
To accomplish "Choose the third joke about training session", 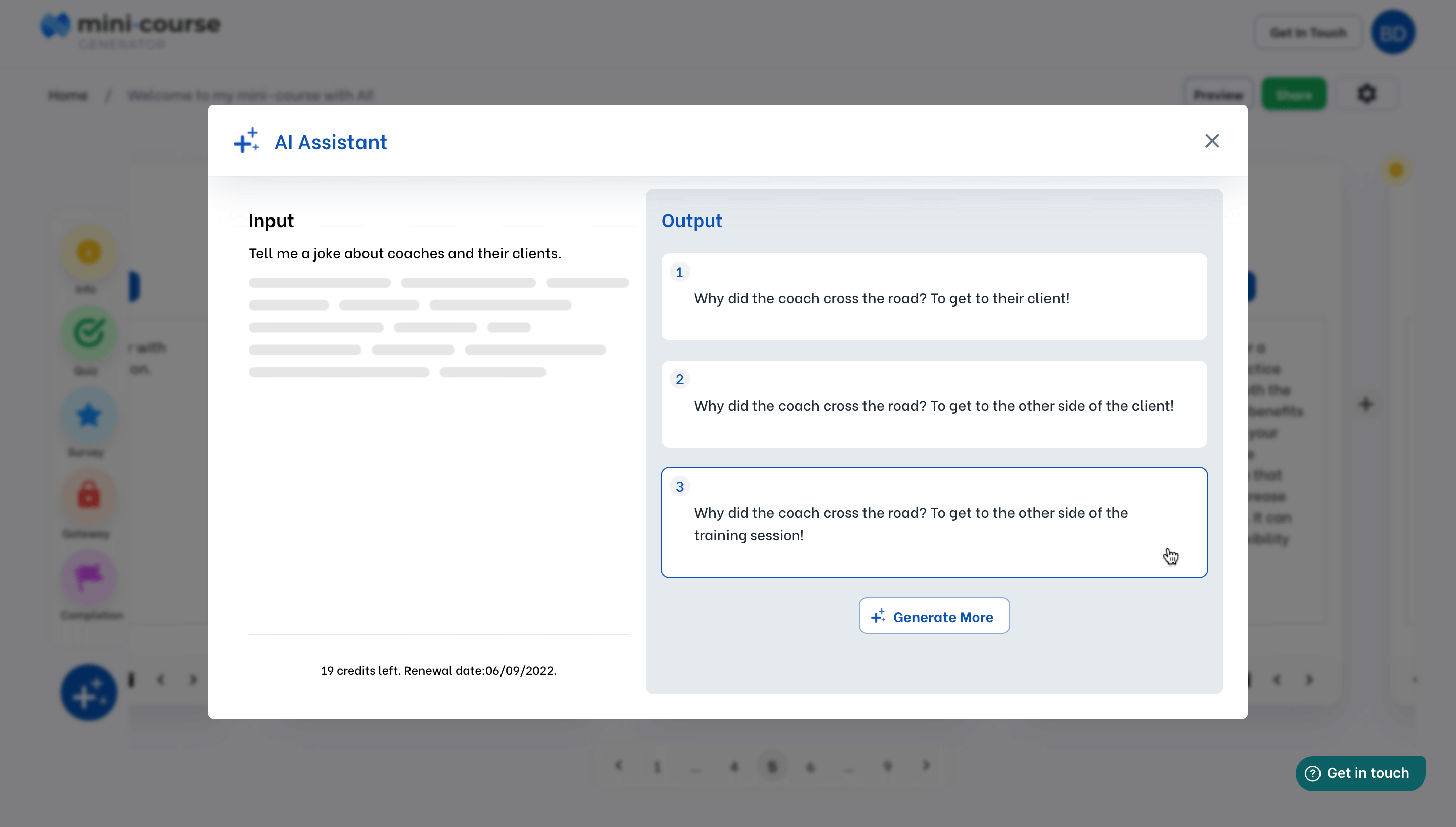I will click(x=934, y=523).
